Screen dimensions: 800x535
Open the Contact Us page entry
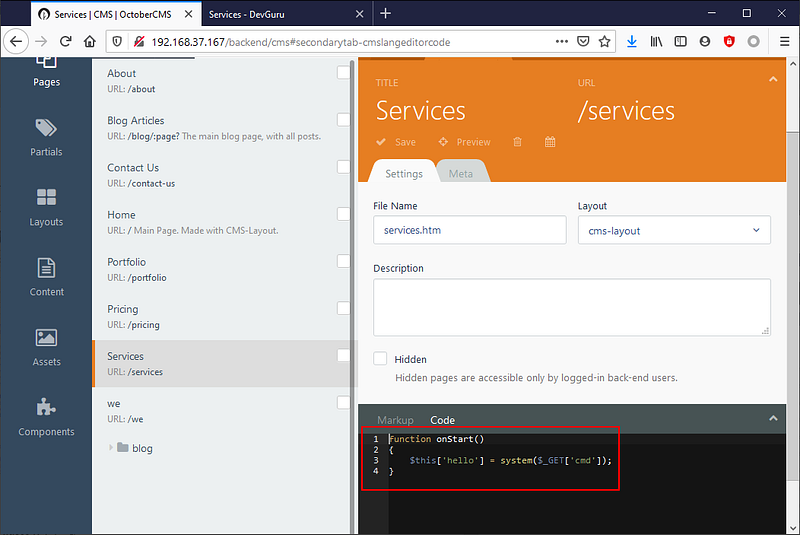coord(221,175)
